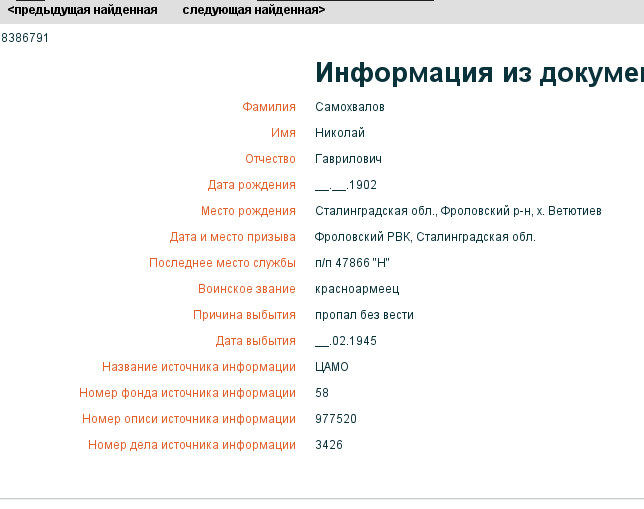Click the 'Отчество' label
The width and height of the screenshot is (644, 509).
click(271, 159)
